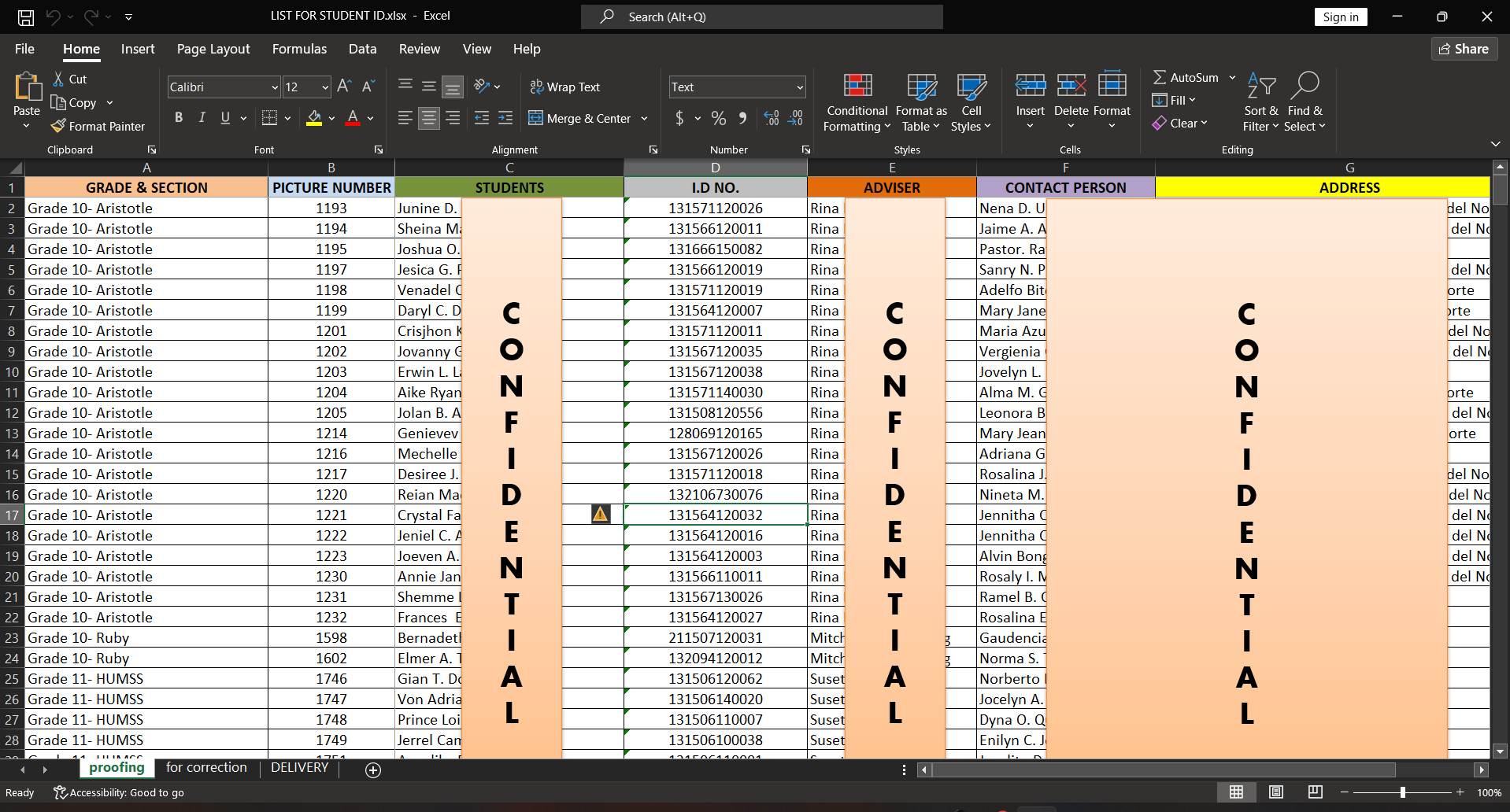Click the Conditional Formatting icon
This screenshot has height=812, width=1510.
(857, 87)
